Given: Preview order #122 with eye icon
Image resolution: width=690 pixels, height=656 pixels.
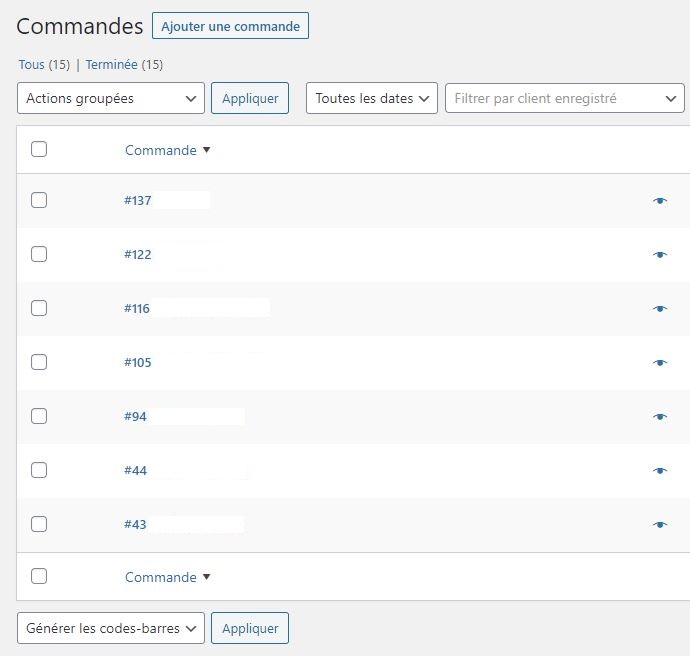Looking at the screenshot, I should [x=659, y=255].
